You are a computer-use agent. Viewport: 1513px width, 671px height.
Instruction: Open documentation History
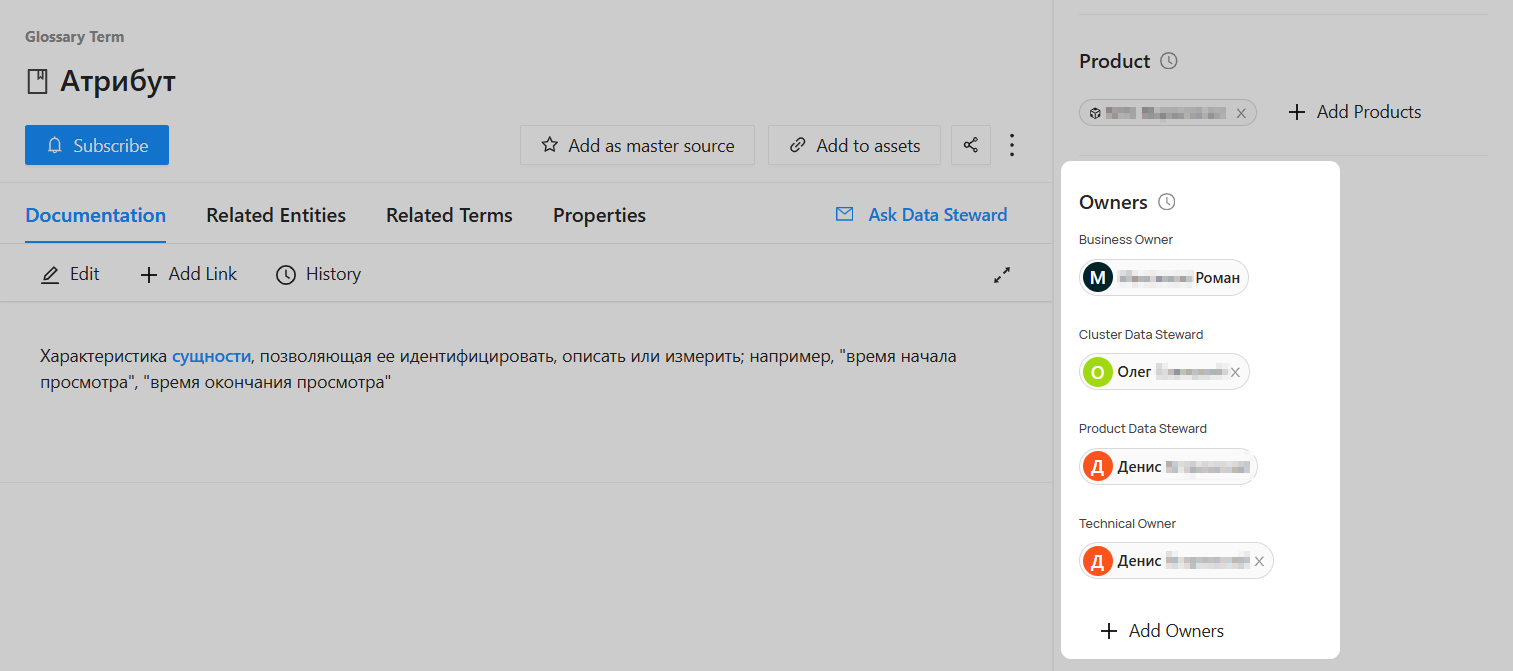pos(318,274)
